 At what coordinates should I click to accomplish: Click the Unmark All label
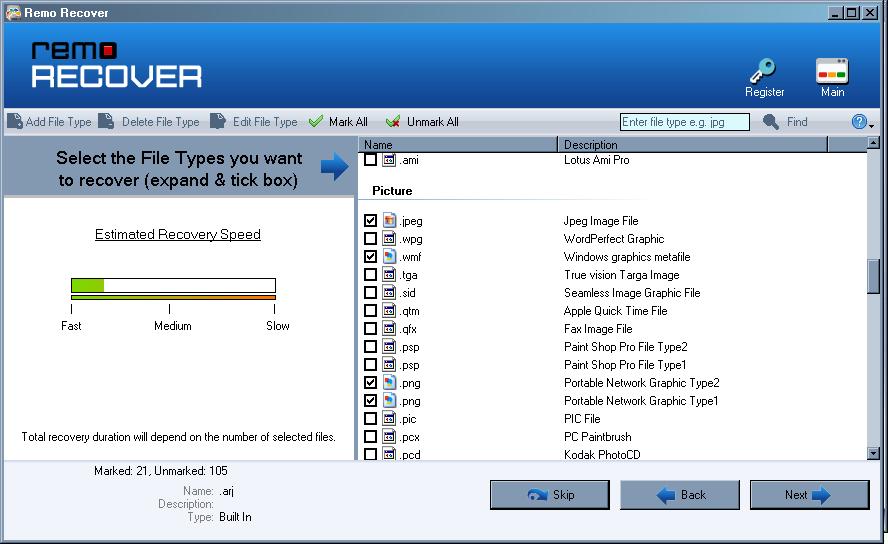tap(433, 122)
